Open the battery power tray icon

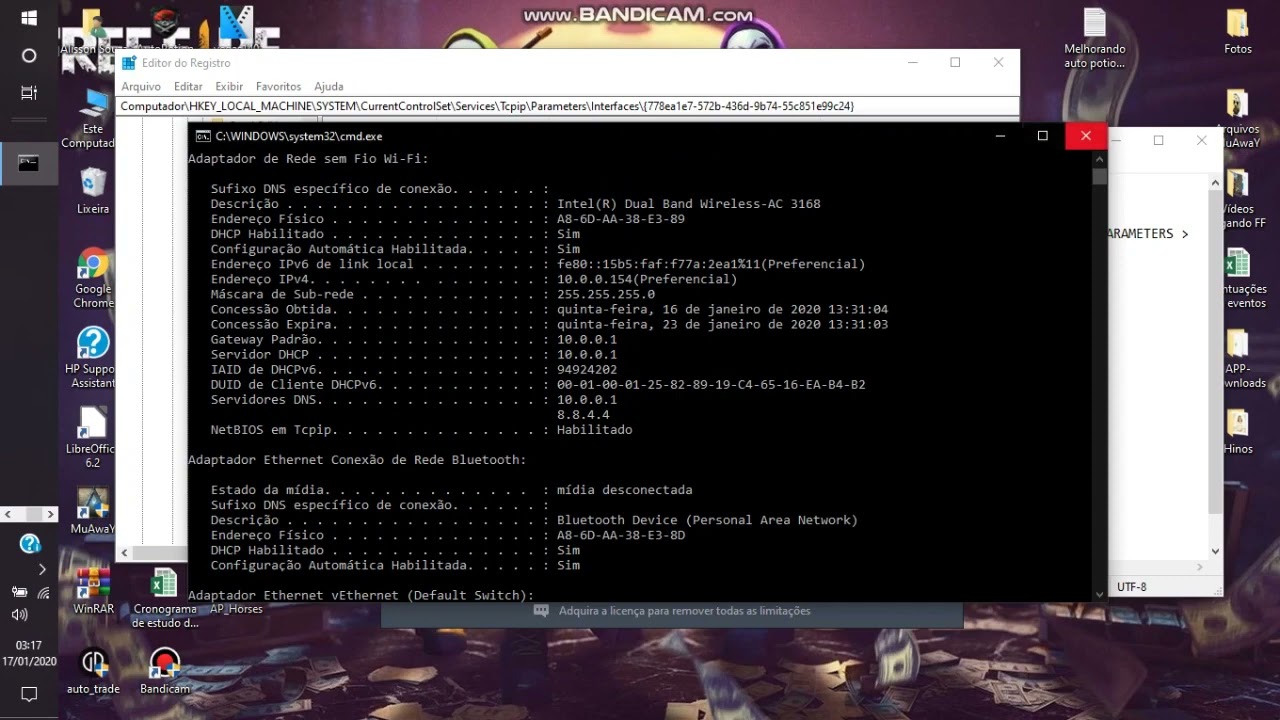tap(19, 592)
